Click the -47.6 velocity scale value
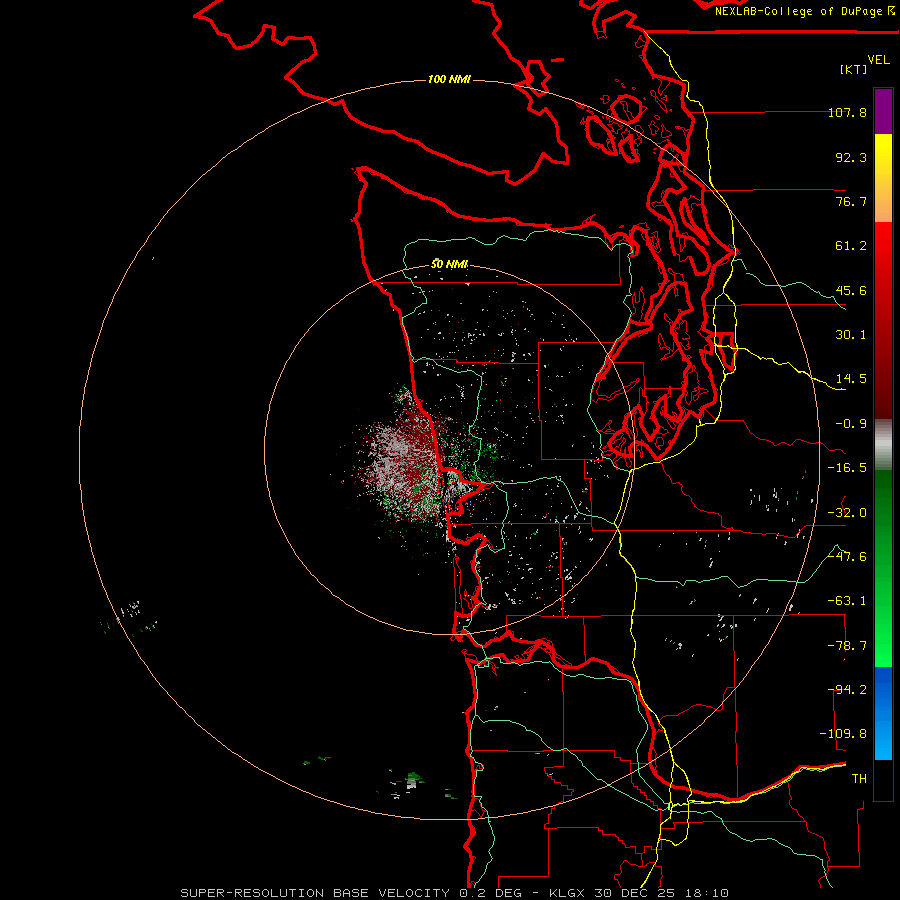The width and height of the screenshot is (900, 900). point(847,557)
